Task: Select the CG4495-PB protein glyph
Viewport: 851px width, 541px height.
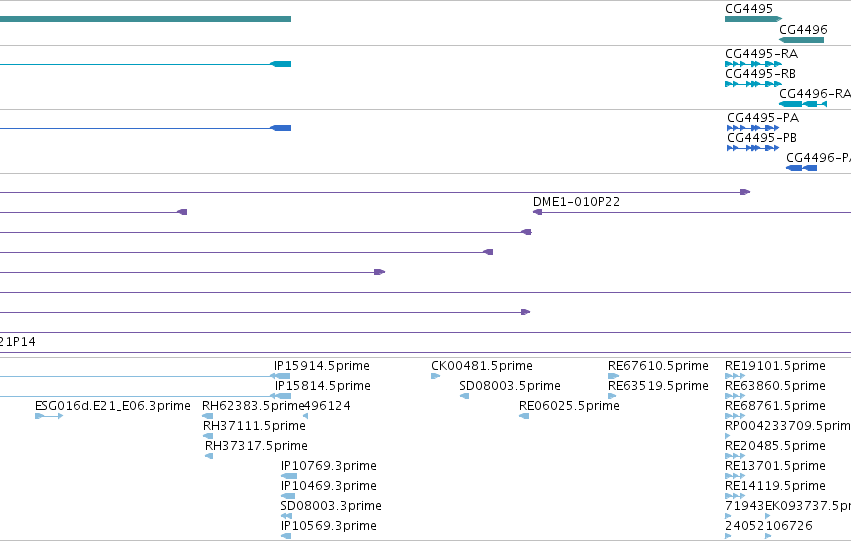Action: pyautogui.click(x=753, y=148)
